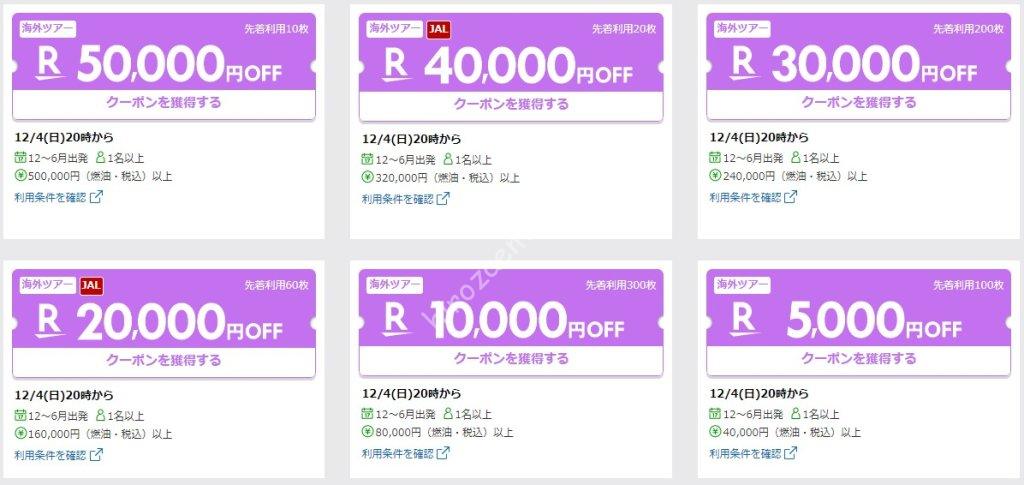Image resolution: width=1024 pixels, height=485 pixels.
Task: Get the 20,000円OFF JAL coupon
Action: (164, 362)
